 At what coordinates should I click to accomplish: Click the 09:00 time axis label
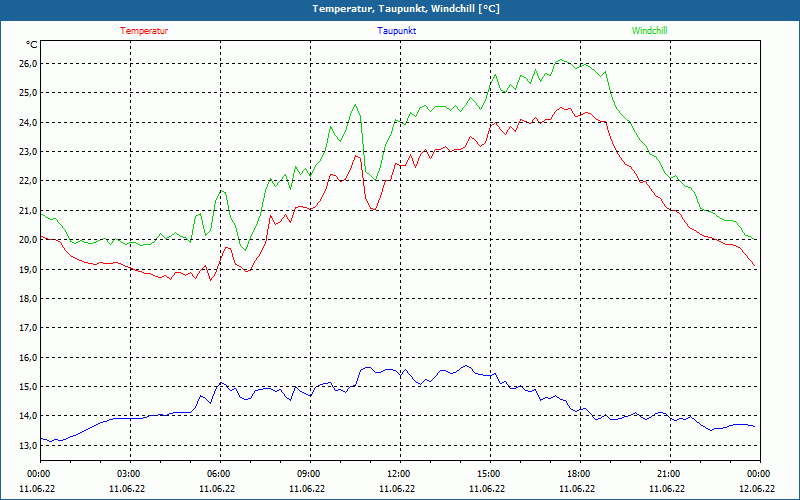tap(308, 474)
